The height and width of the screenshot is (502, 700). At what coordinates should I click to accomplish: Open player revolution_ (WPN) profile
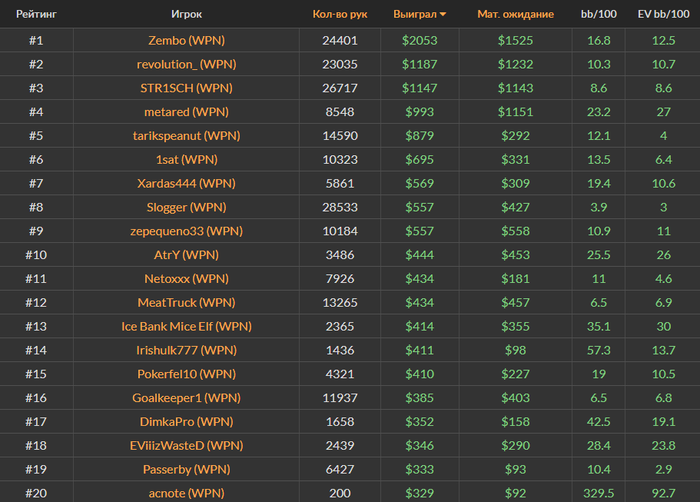187,64
